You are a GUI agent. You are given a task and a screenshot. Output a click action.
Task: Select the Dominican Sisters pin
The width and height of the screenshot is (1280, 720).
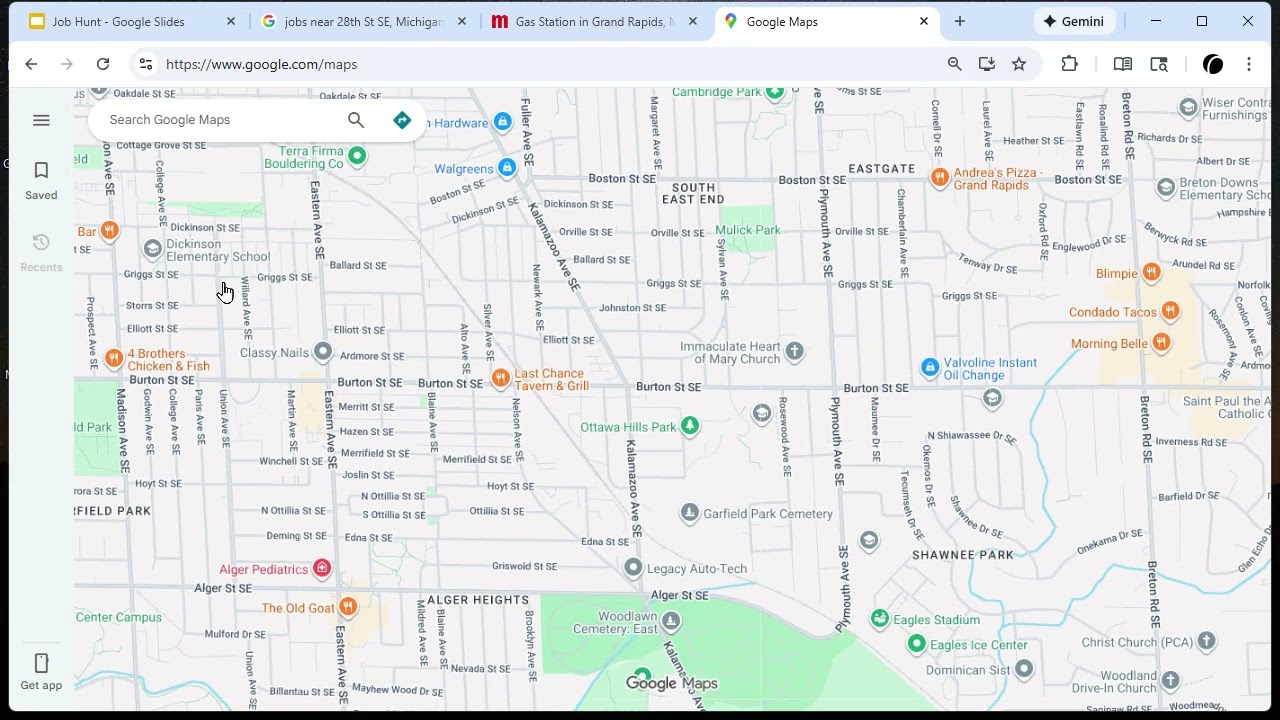pos(1023,669)
